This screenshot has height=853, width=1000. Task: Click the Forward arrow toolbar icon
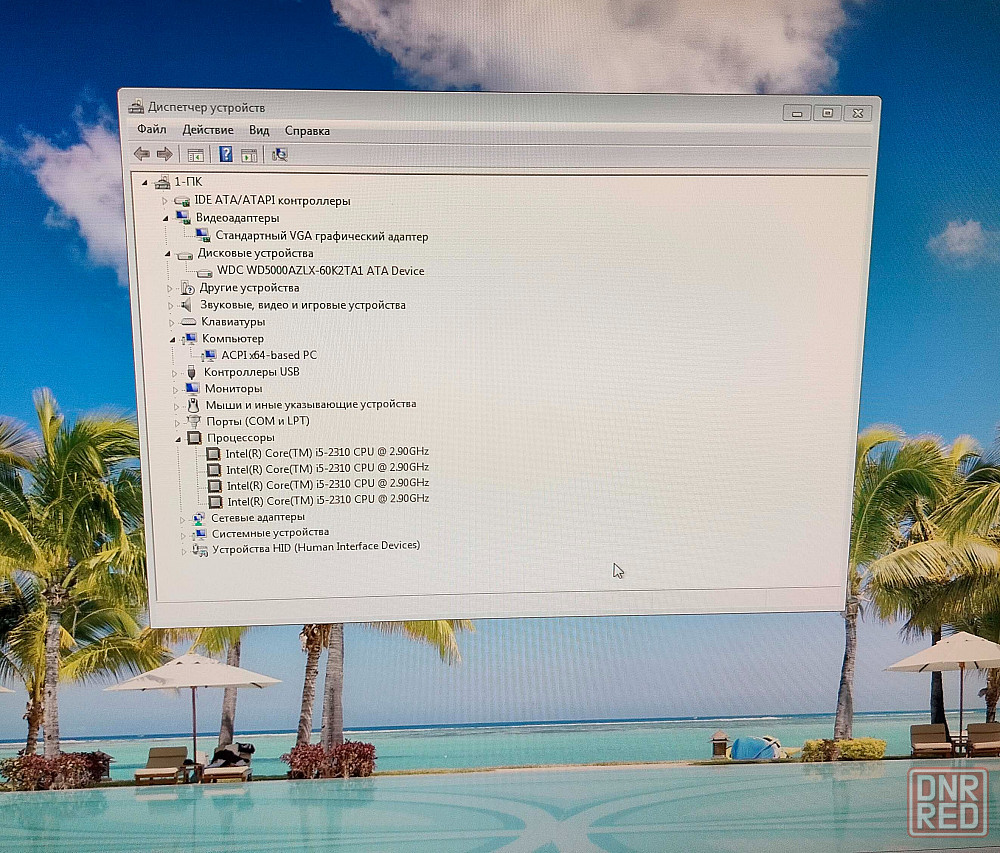tap(164, 154)
